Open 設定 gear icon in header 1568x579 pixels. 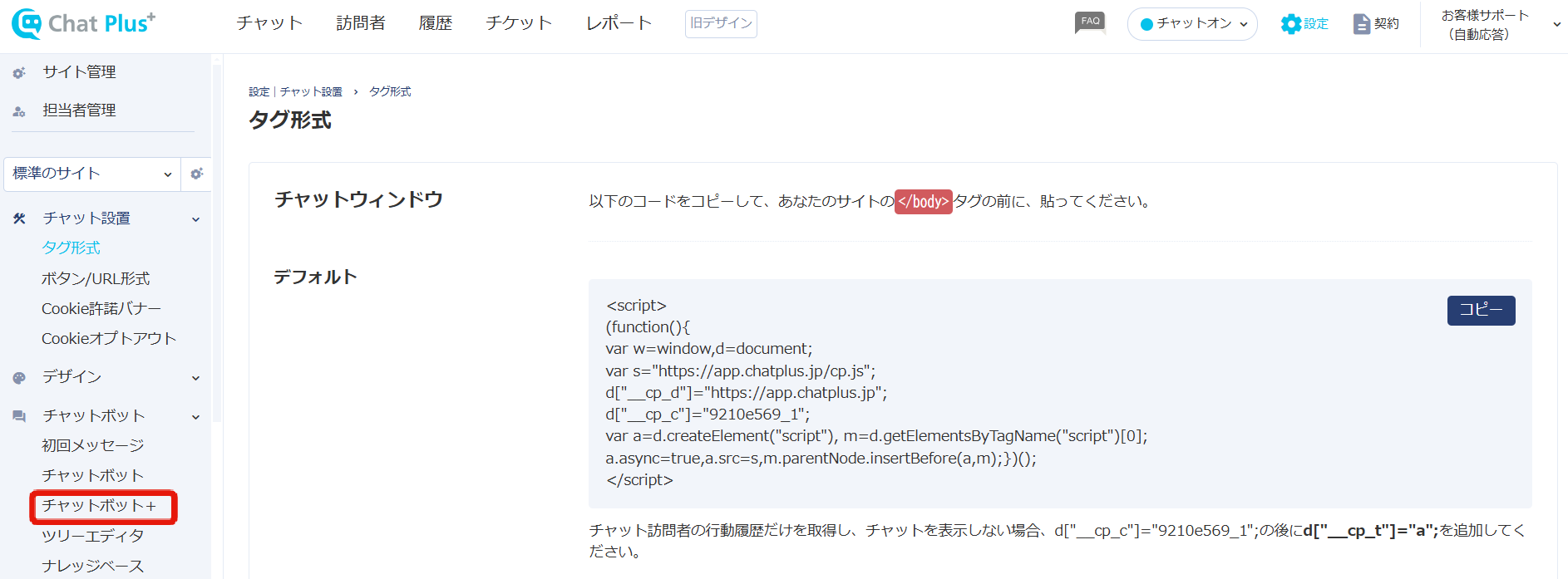point(1290,24)
